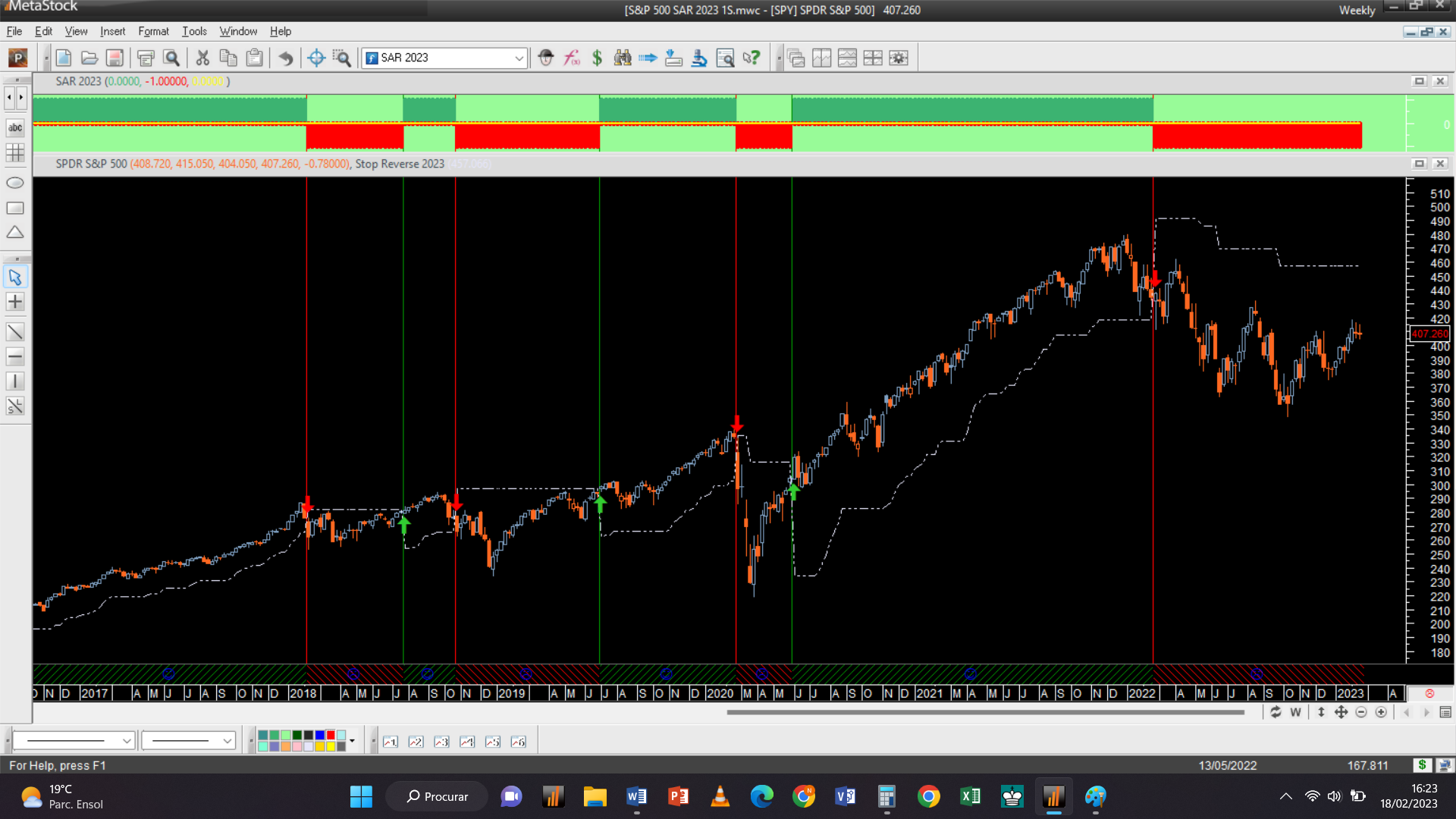This screenshot has width=1456, height=819.
Task: Open Excel from the taskbar
Action: coord(970,796)
